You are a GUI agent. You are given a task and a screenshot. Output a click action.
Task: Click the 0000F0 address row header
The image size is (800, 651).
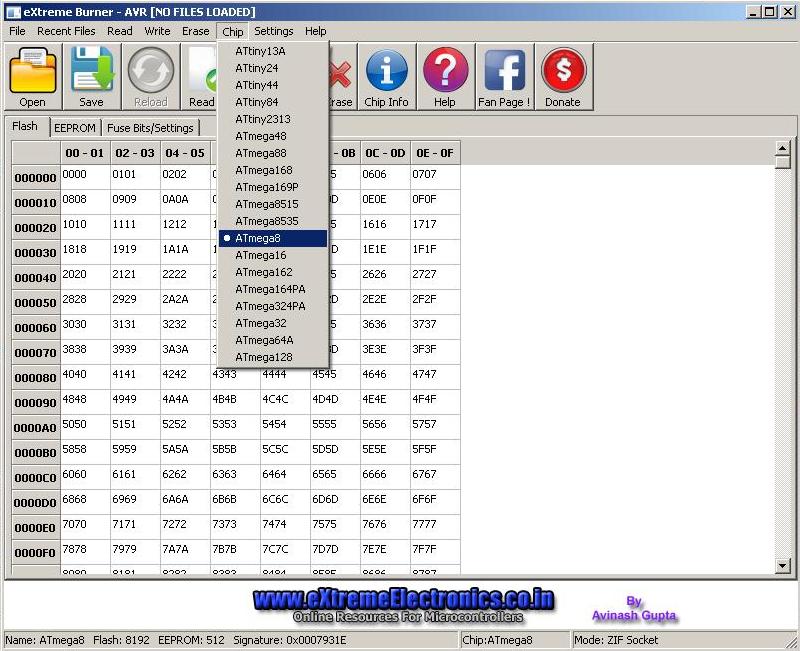click(x=36, y=553)
